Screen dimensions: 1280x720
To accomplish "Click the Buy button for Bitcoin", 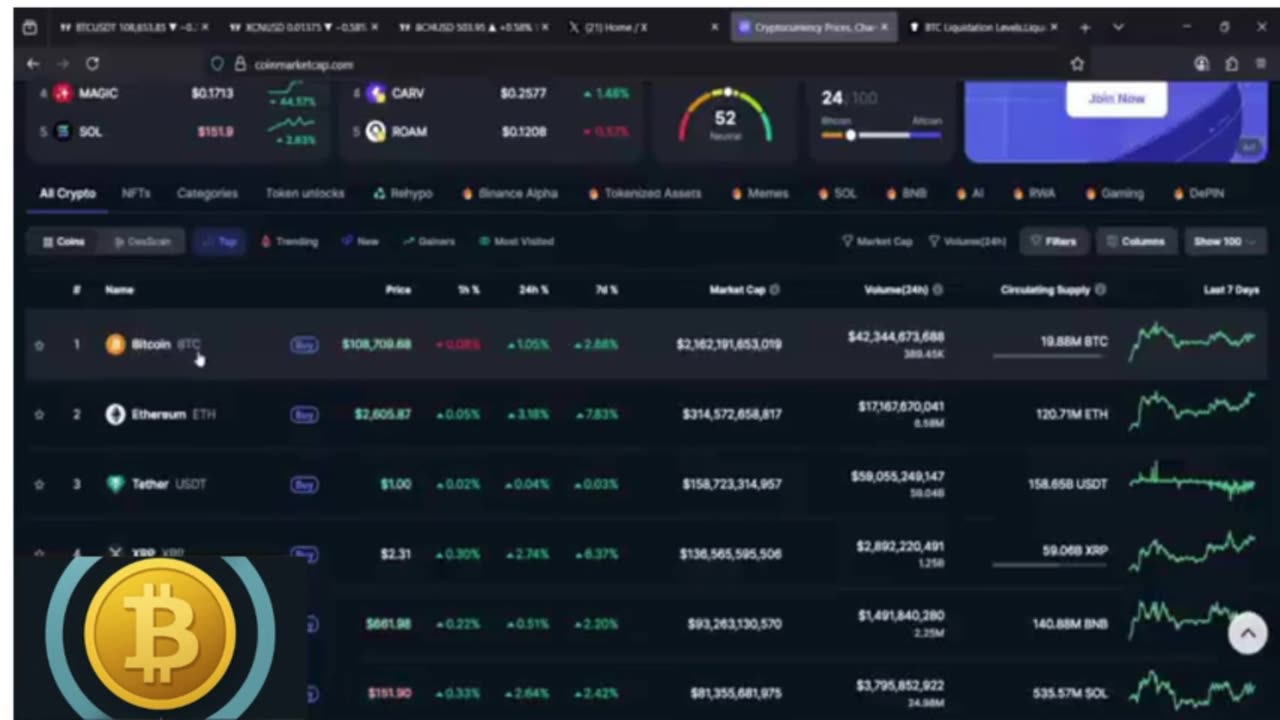I will (304, 345).
